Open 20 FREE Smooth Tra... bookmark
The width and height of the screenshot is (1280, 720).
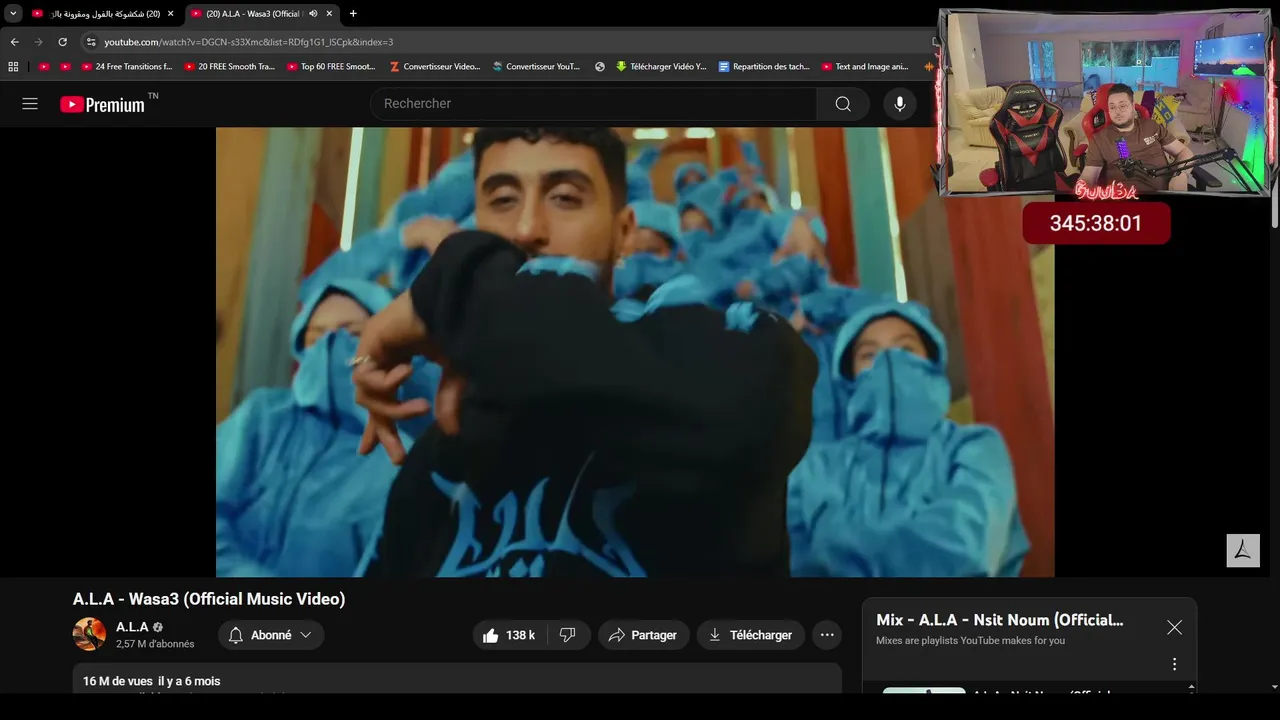[x=229, y=67]
